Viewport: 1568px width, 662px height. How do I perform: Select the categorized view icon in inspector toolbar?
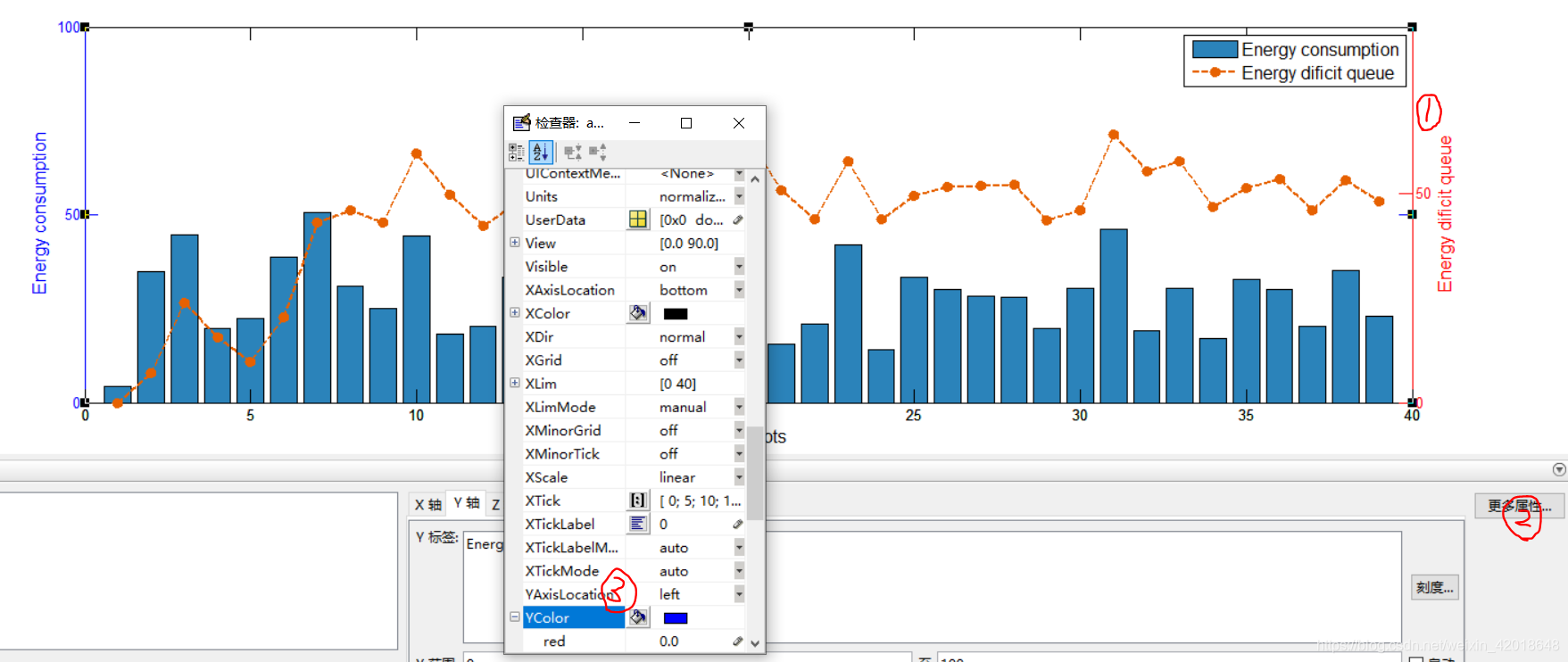pyautogui.click(x=517, y=153)
